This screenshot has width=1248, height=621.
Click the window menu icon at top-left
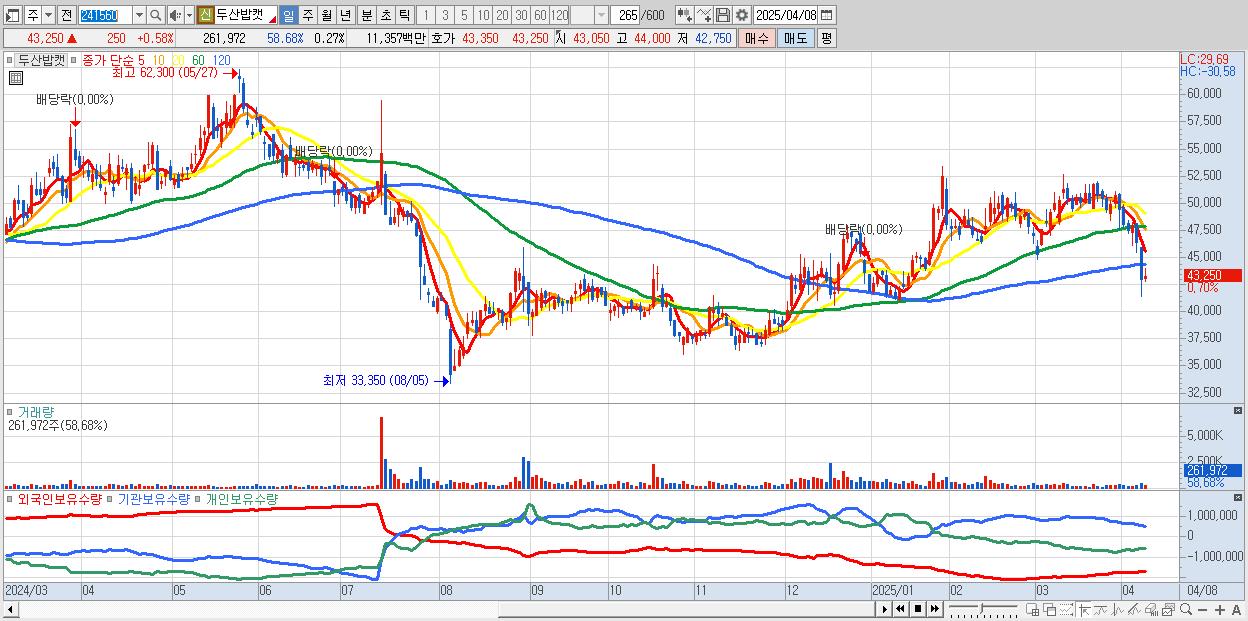(x=12, y=16)
